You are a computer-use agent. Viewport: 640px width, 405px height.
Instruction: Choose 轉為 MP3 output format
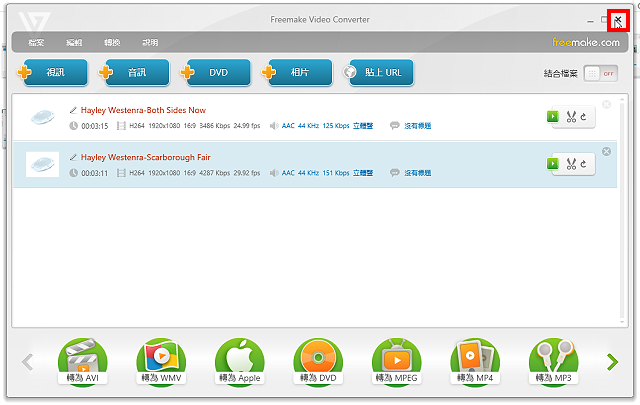coord(553,362)
